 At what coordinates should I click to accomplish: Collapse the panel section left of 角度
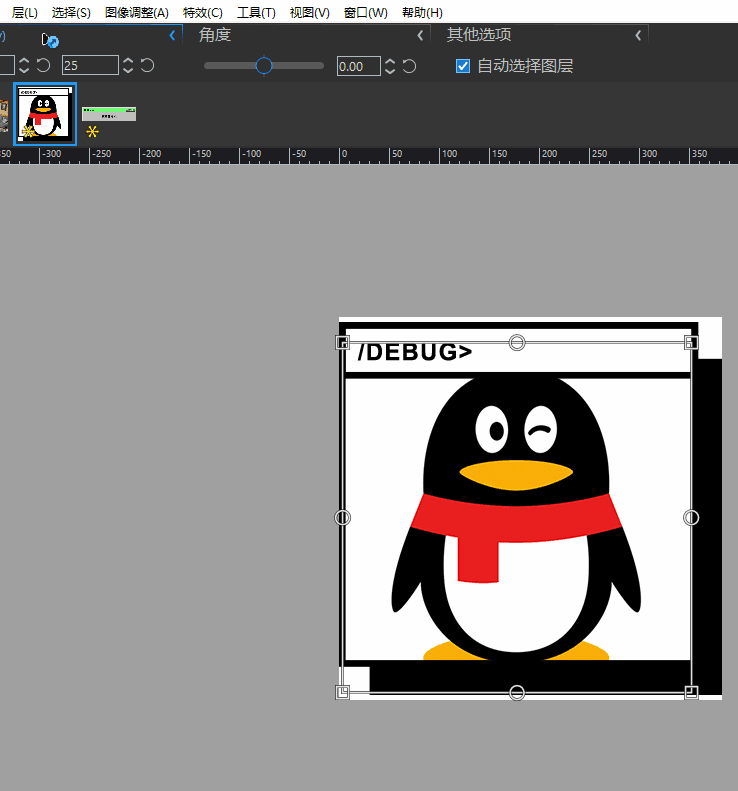(x=172, y=35)
